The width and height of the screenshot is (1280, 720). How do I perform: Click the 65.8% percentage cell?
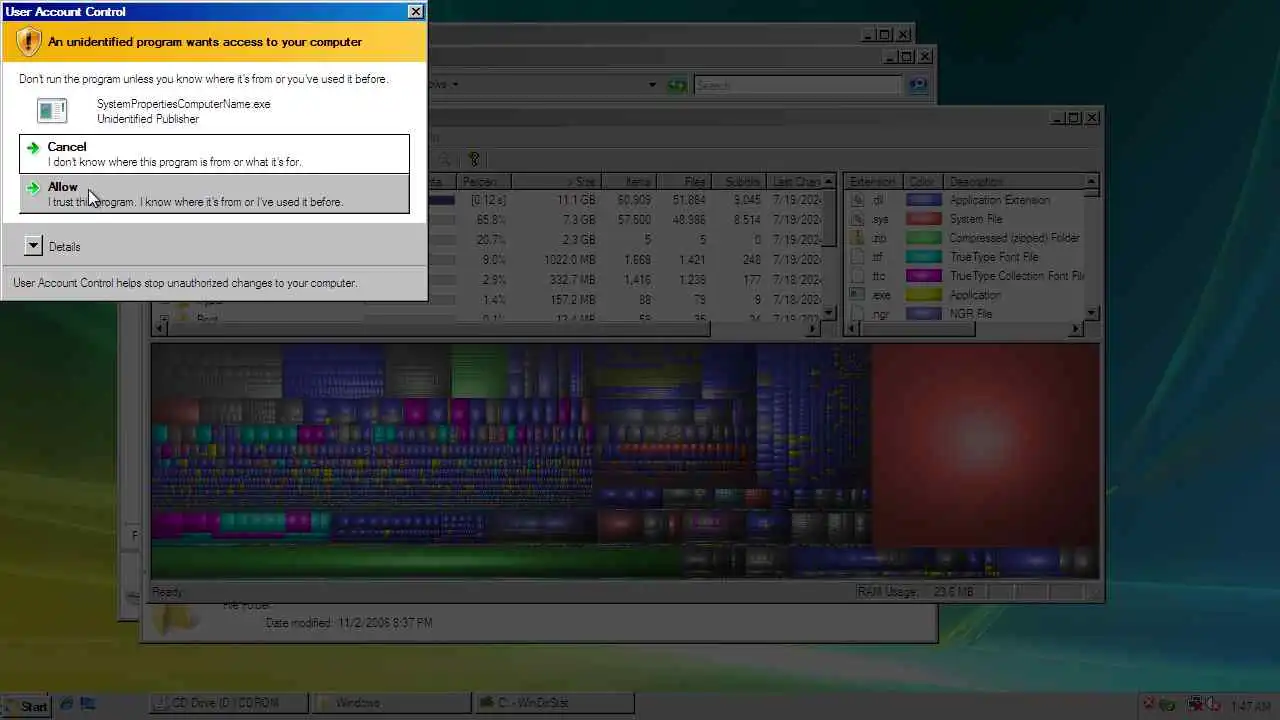(491, 219)
